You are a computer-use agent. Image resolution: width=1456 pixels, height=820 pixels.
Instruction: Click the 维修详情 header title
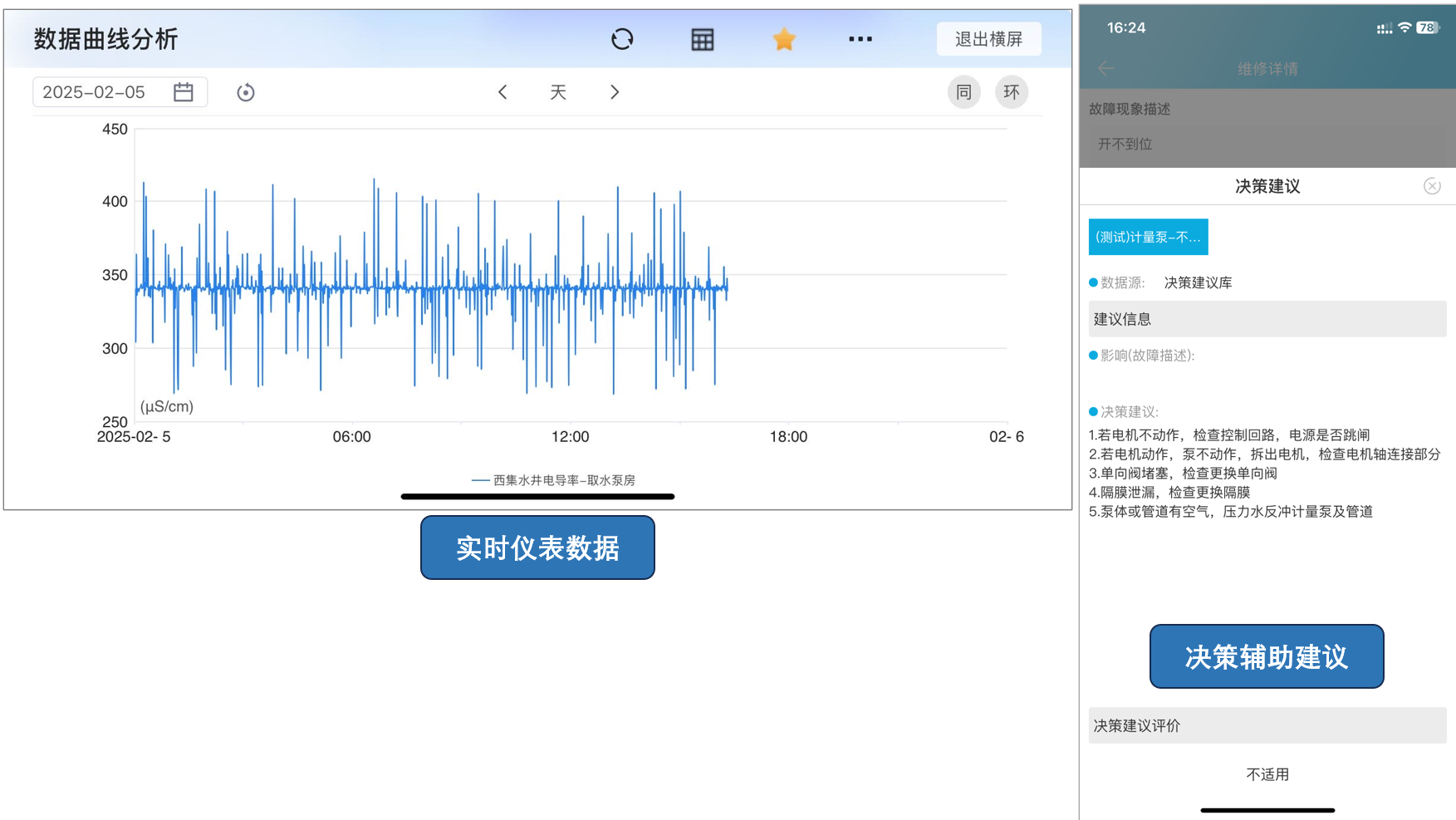[x=1267, y=69]
